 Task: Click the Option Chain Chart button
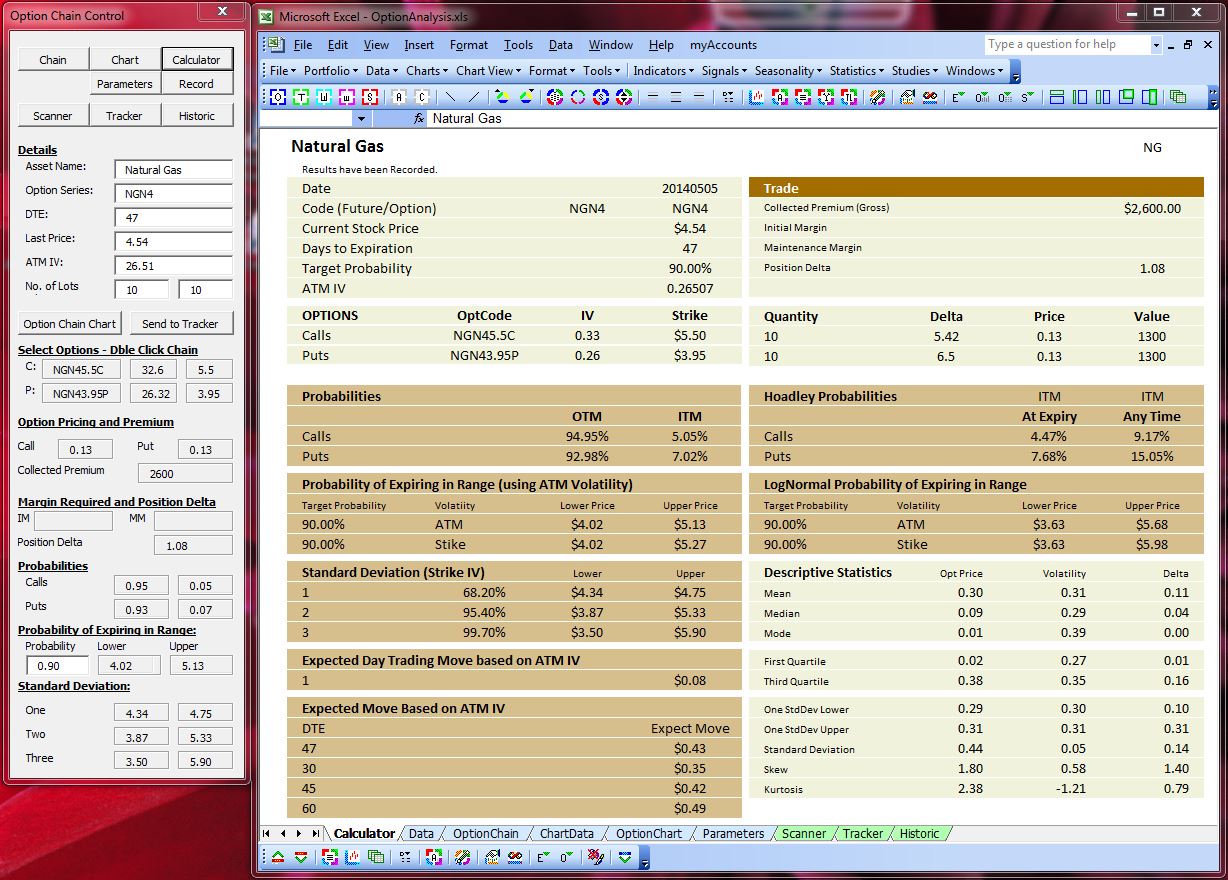70,323
